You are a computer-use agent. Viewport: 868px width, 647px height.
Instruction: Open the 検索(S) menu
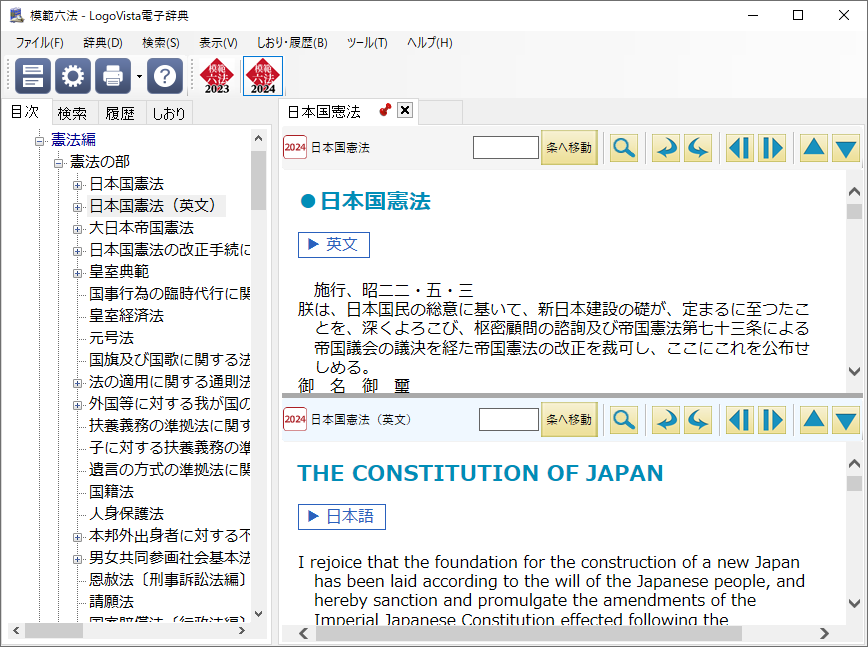click(161, 43)
